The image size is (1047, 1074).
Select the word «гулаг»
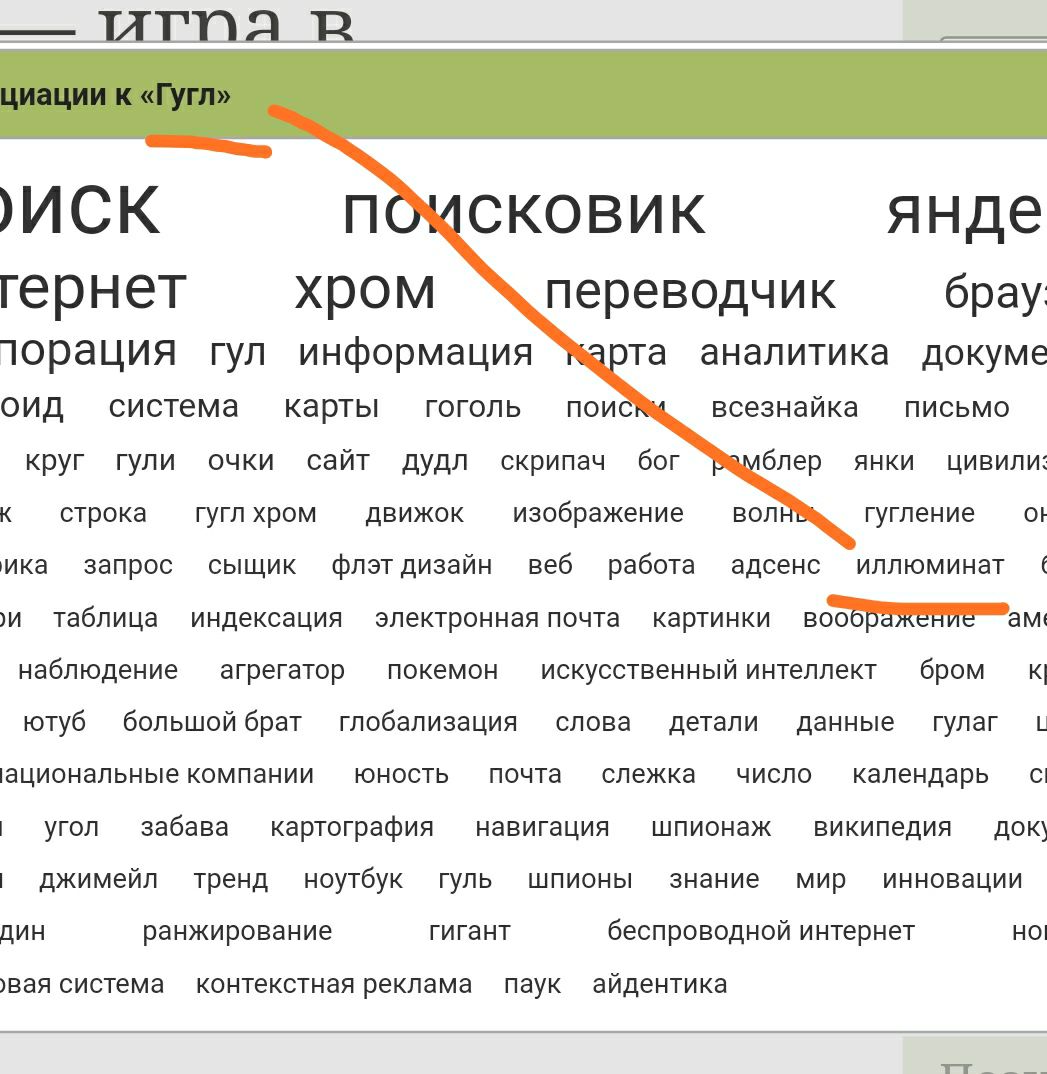[x=966, y=723]
